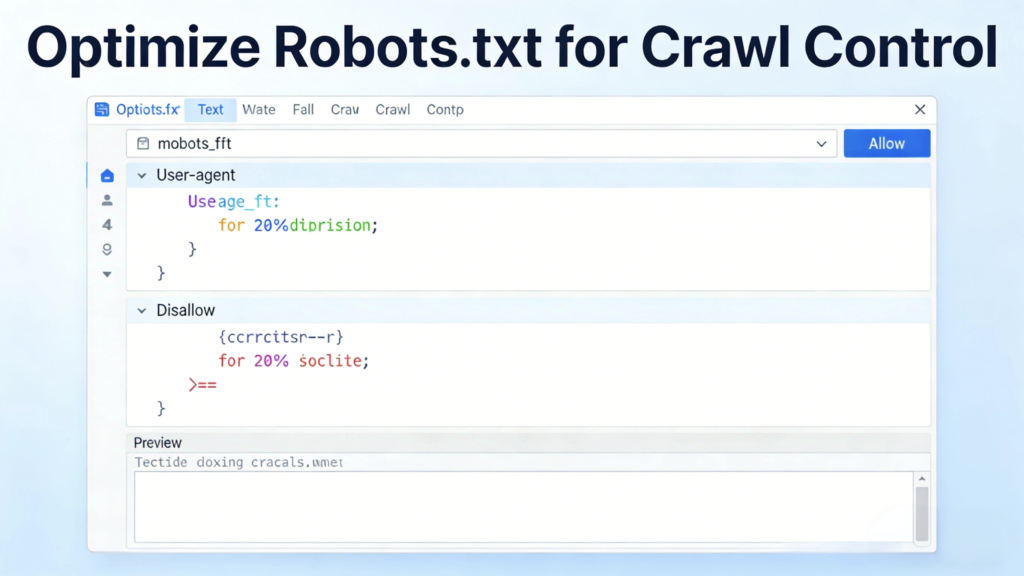Open the mobots_fft dropdown arrow
The image size is (1024, 576).
coord(821,144)
